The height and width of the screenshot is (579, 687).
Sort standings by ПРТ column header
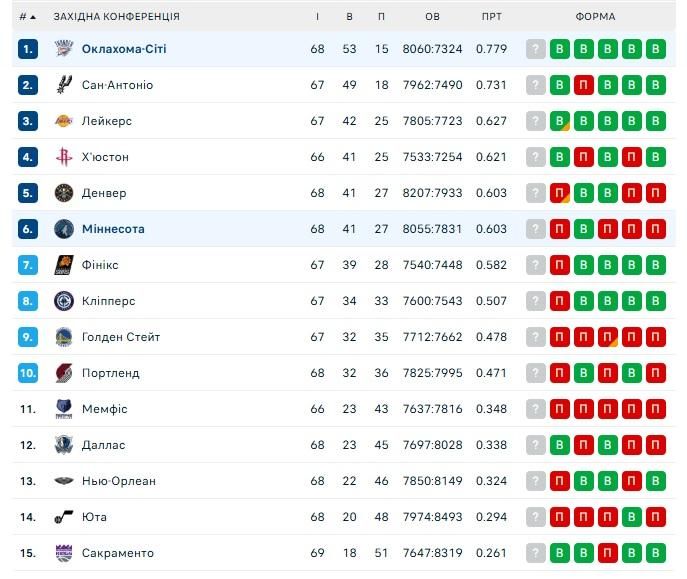491,17
